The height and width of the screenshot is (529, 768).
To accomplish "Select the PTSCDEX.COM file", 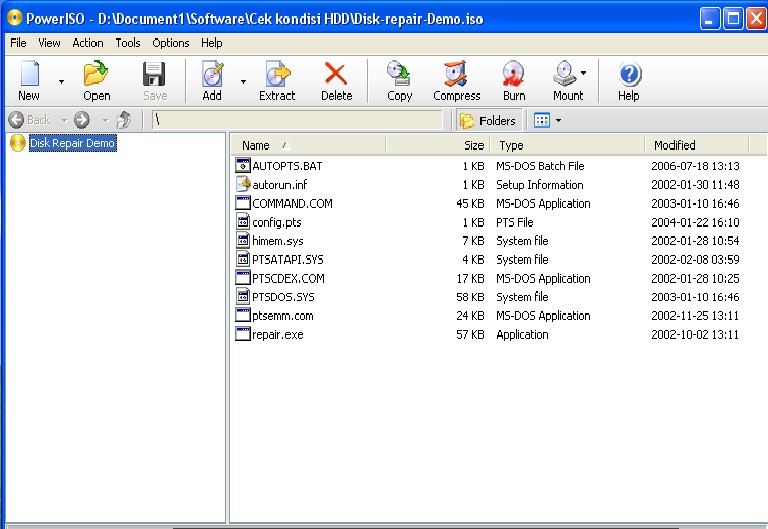I will click(288, 278).
